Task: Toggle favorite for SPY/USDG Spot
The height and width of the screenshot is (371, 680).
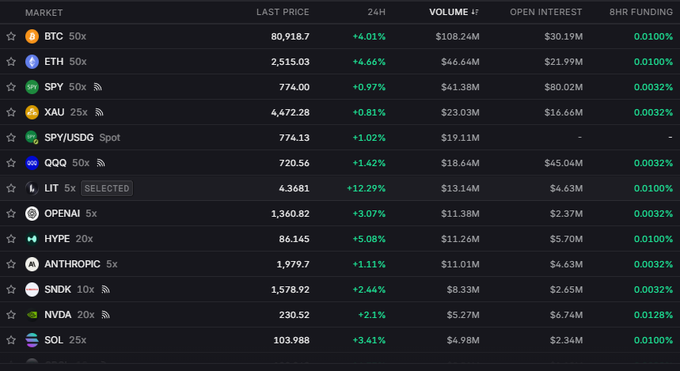Action: tap(11, 138)
